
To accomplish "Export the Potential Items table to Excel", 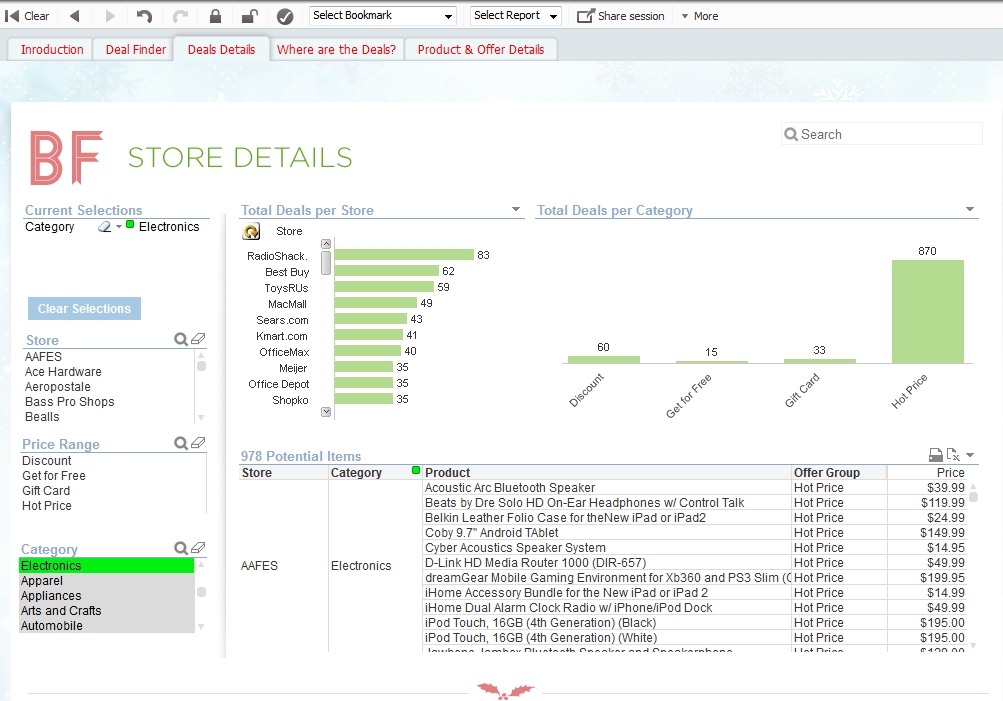I will pyautogui.click(x=952, y=455).
